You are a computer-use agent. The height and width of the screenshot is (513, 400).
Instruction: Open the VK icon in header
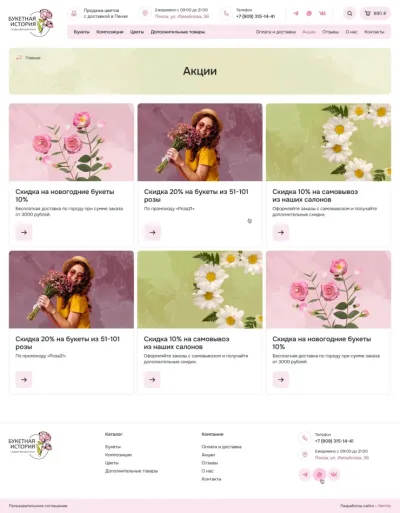(322, 14)
